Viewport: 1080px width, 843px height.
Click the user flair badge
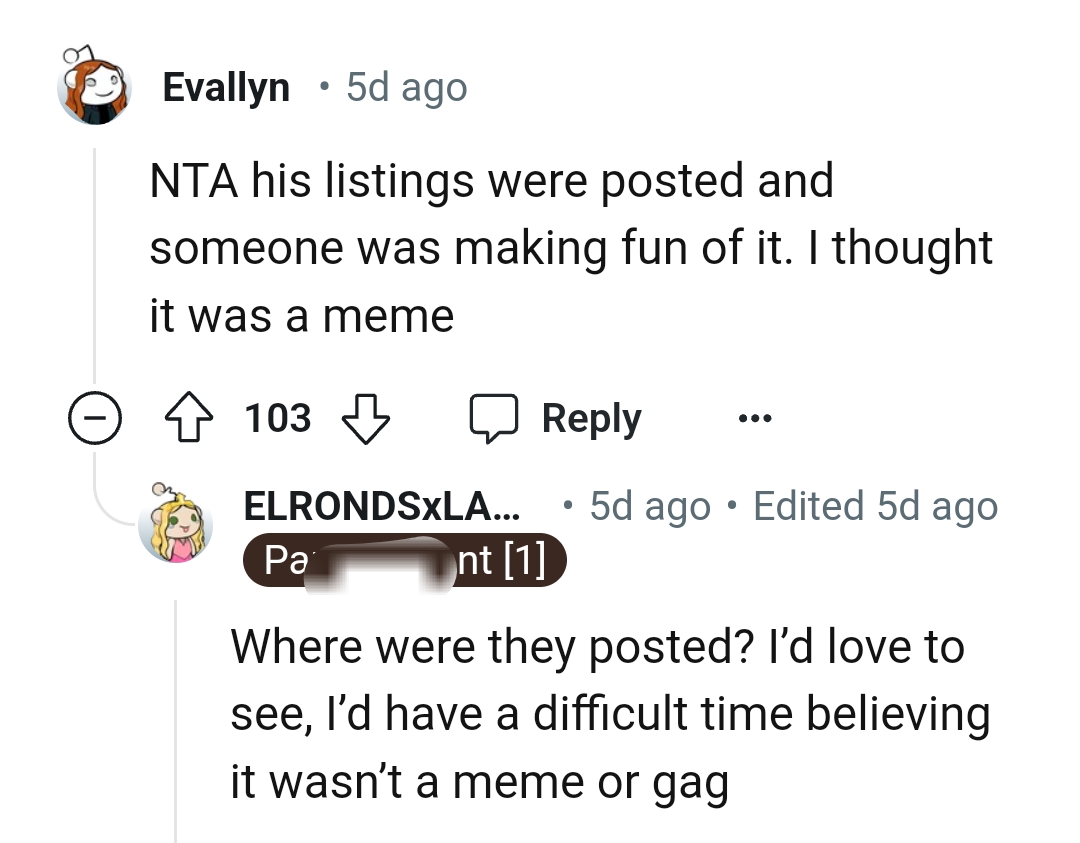405,560
